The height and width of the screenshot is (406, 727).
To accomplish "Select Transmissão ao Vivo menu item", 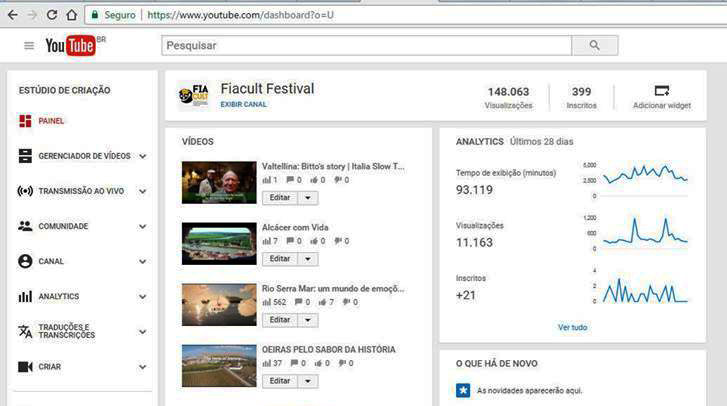I will (x=81, y=191).
